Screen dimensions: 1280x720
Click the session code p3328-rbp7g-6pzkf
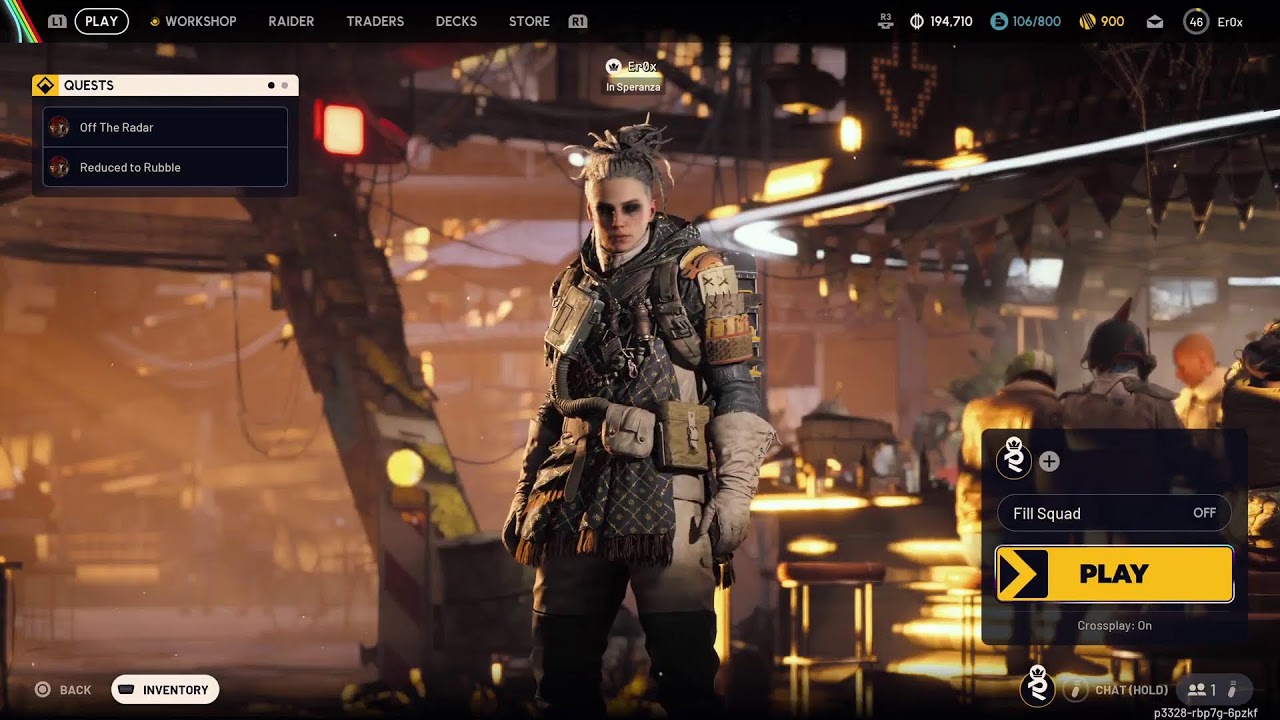point(1205,713)
